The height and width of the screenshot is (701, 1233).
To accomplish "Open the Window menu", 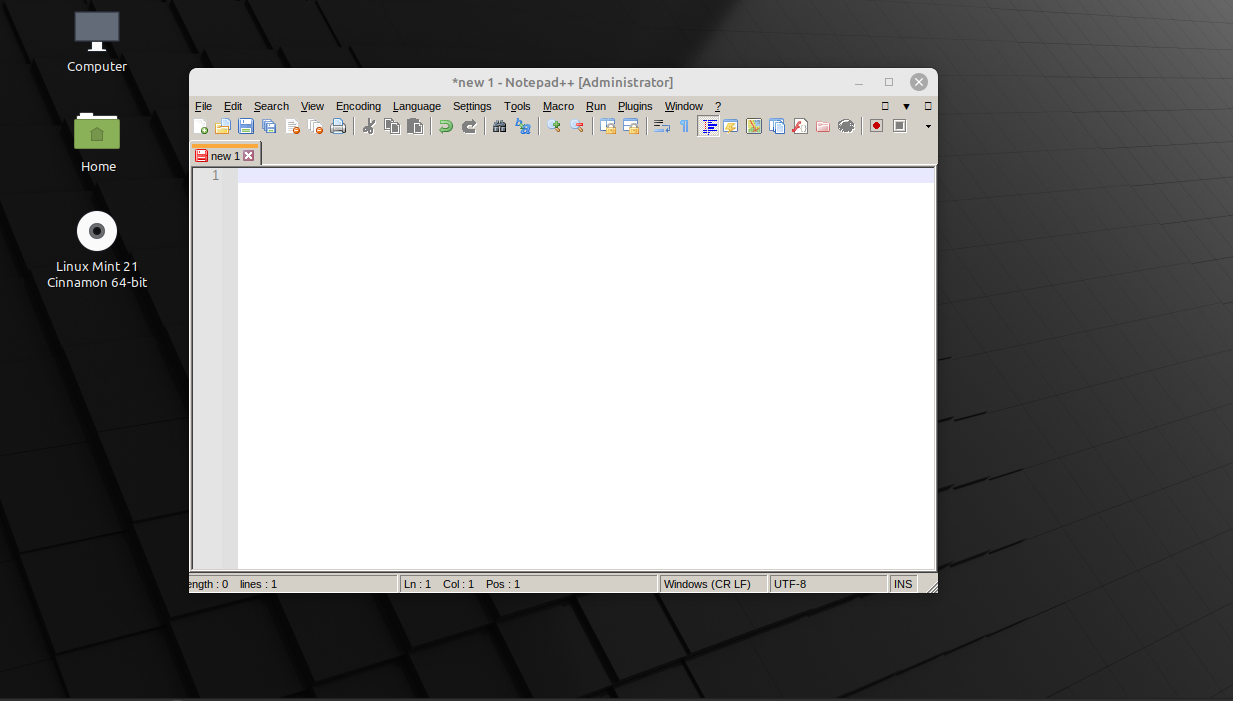I will point(684,106).
